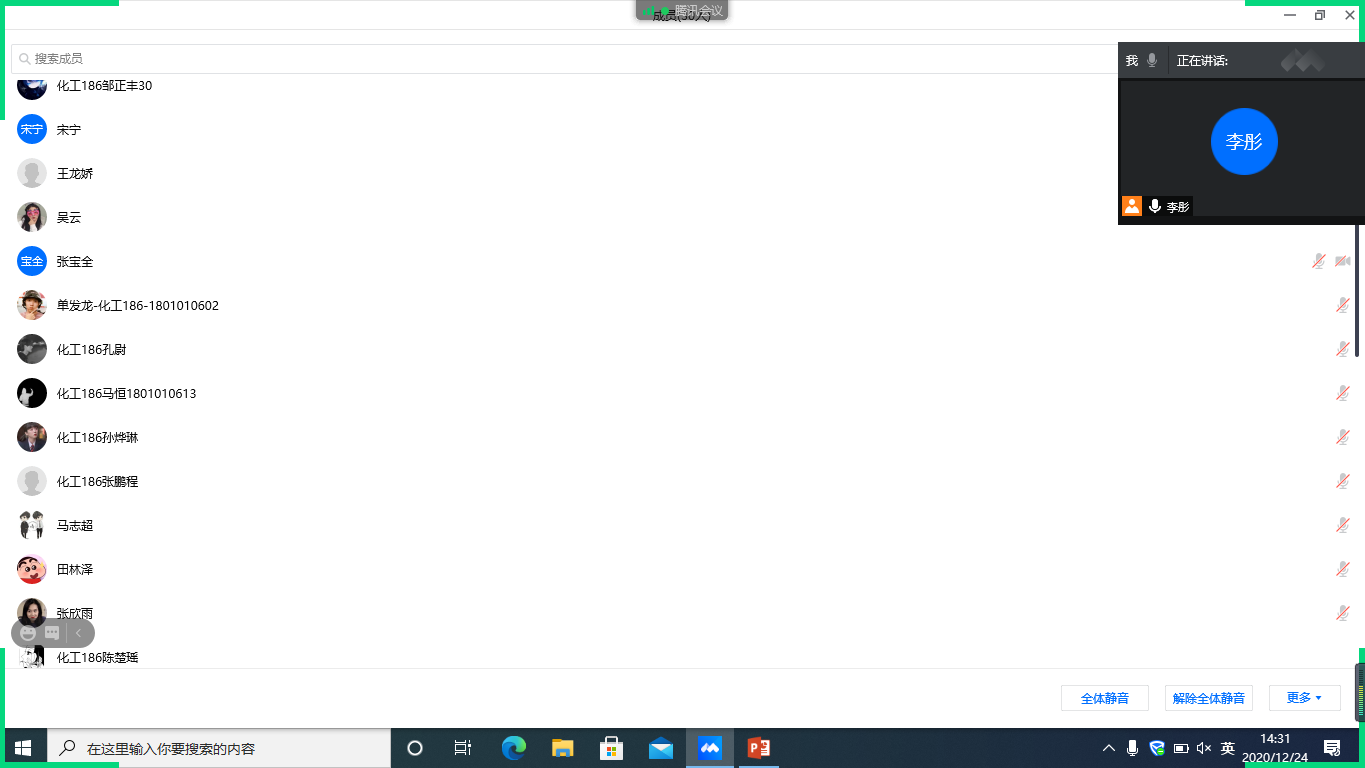Image resolution: width=1365 pixels, height=768 pixels.
Task: Open Microsoft Store from taskbar
Action: pos(612,748)
